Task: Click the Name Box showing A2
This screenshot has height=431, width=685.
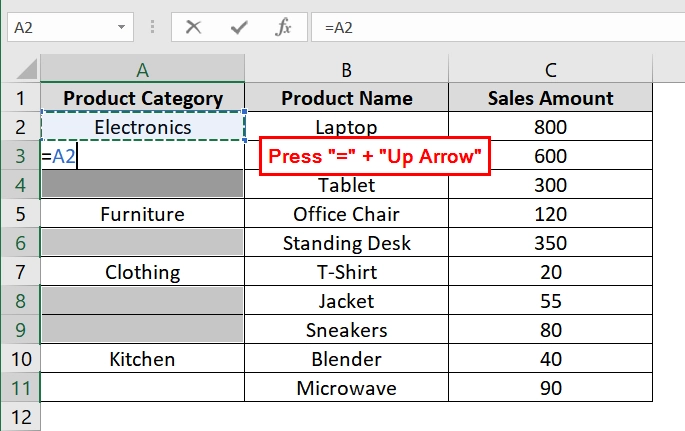Action: tap(70, 27)
